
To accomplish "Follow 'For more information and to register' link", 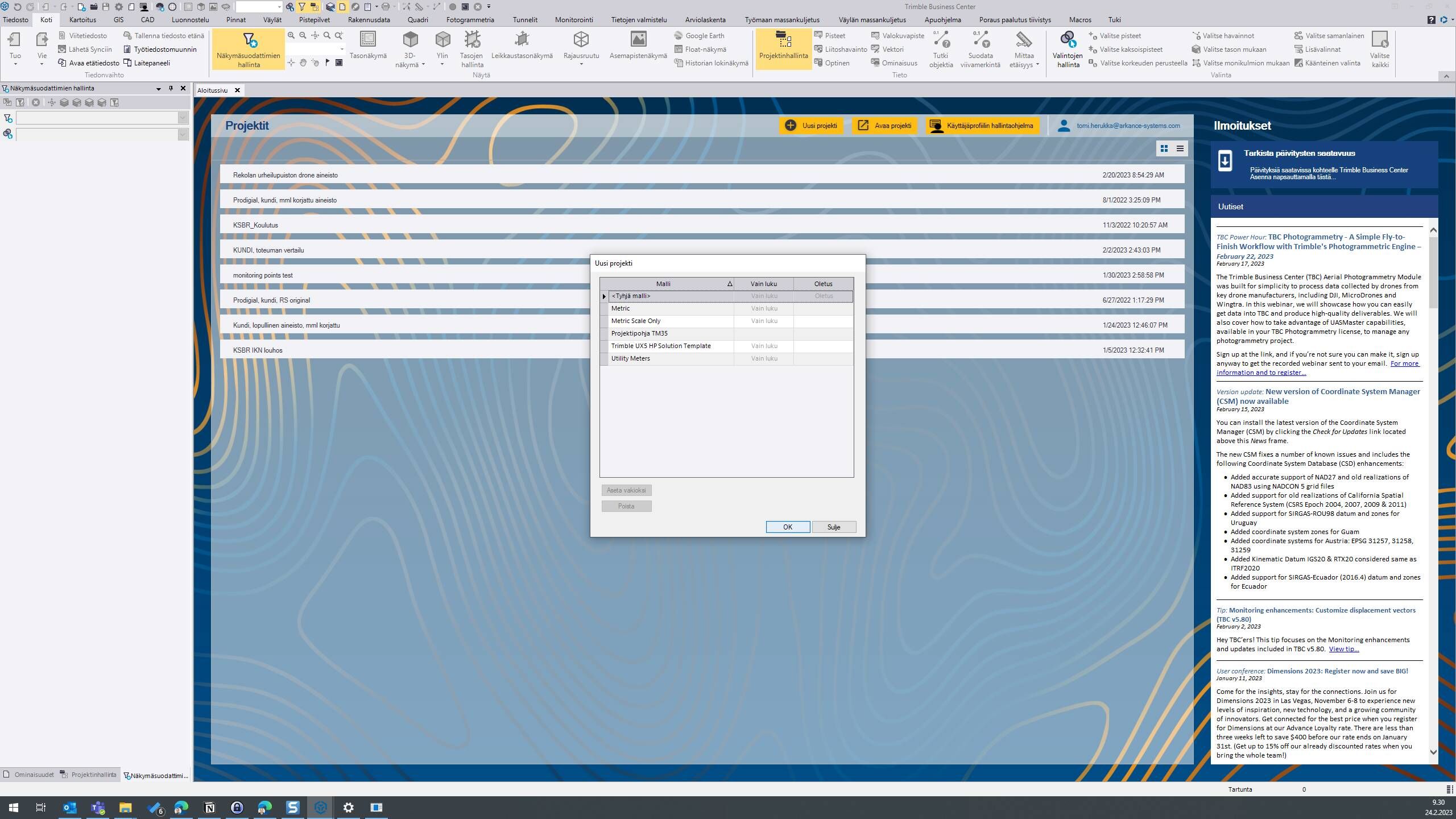I will point(1318,368).
